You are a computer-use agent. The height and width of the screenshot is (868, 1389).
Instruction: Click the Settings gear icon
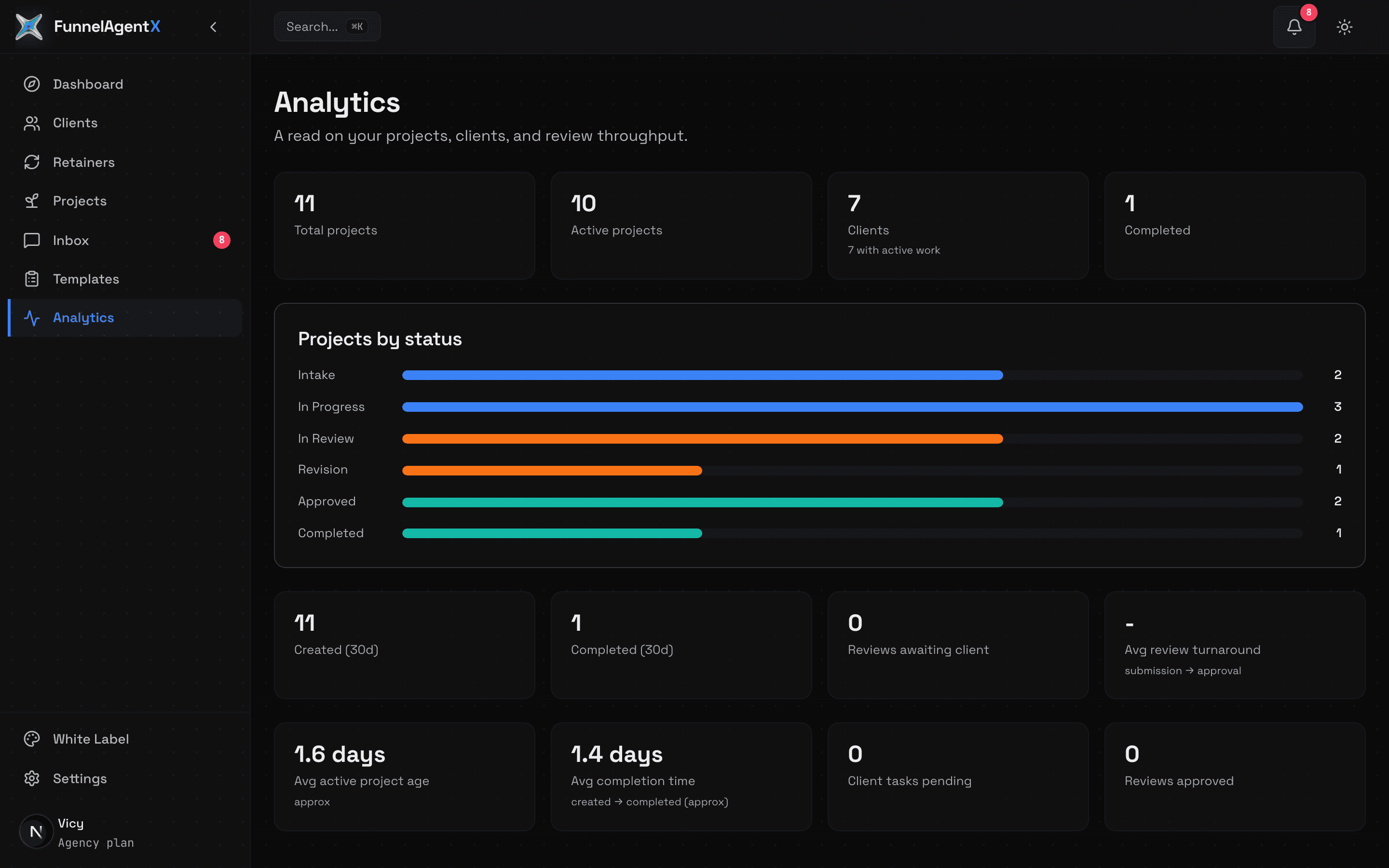31,778
